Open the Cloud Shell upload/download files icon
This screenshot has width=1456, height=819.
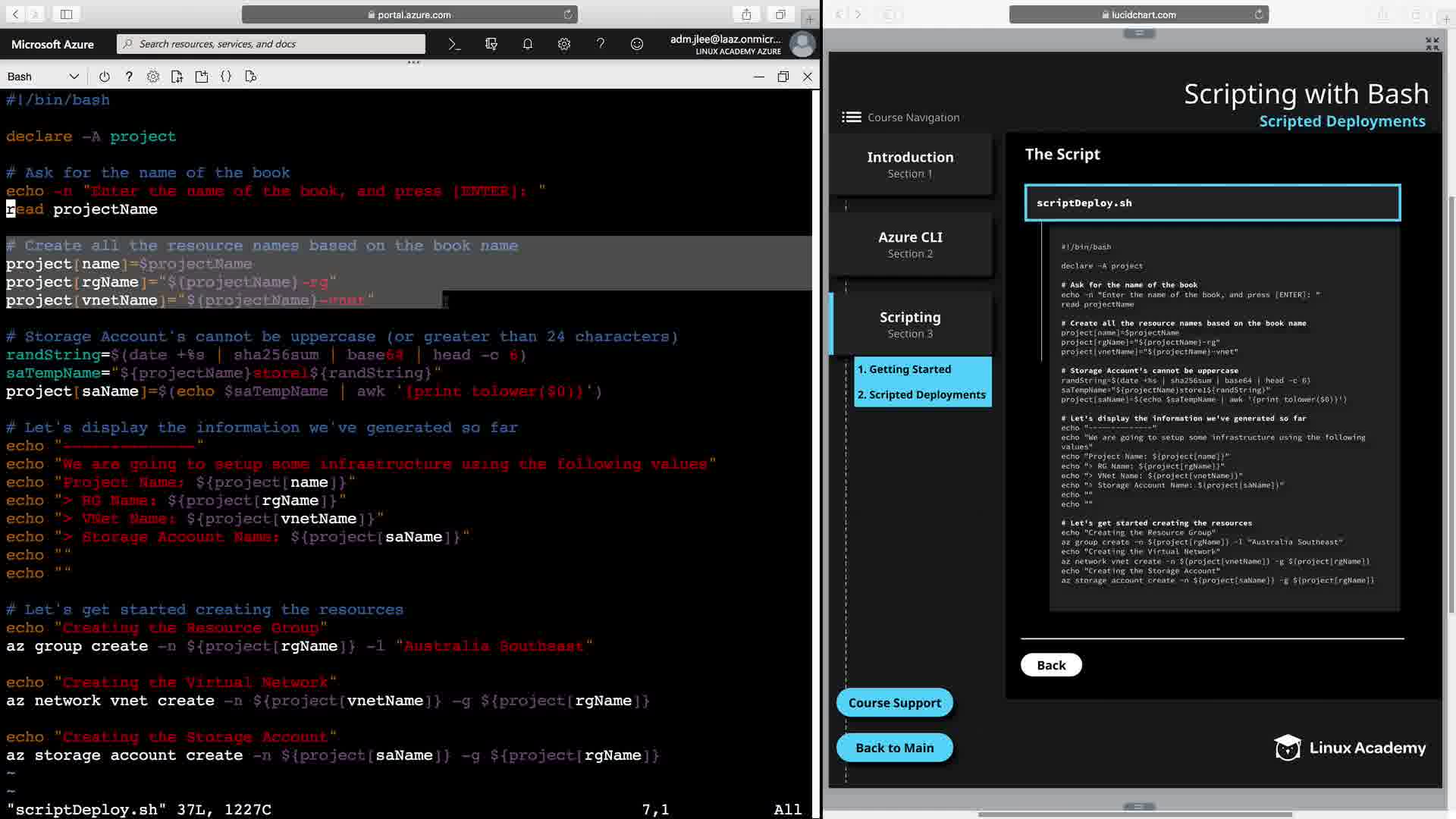[177, 77]
